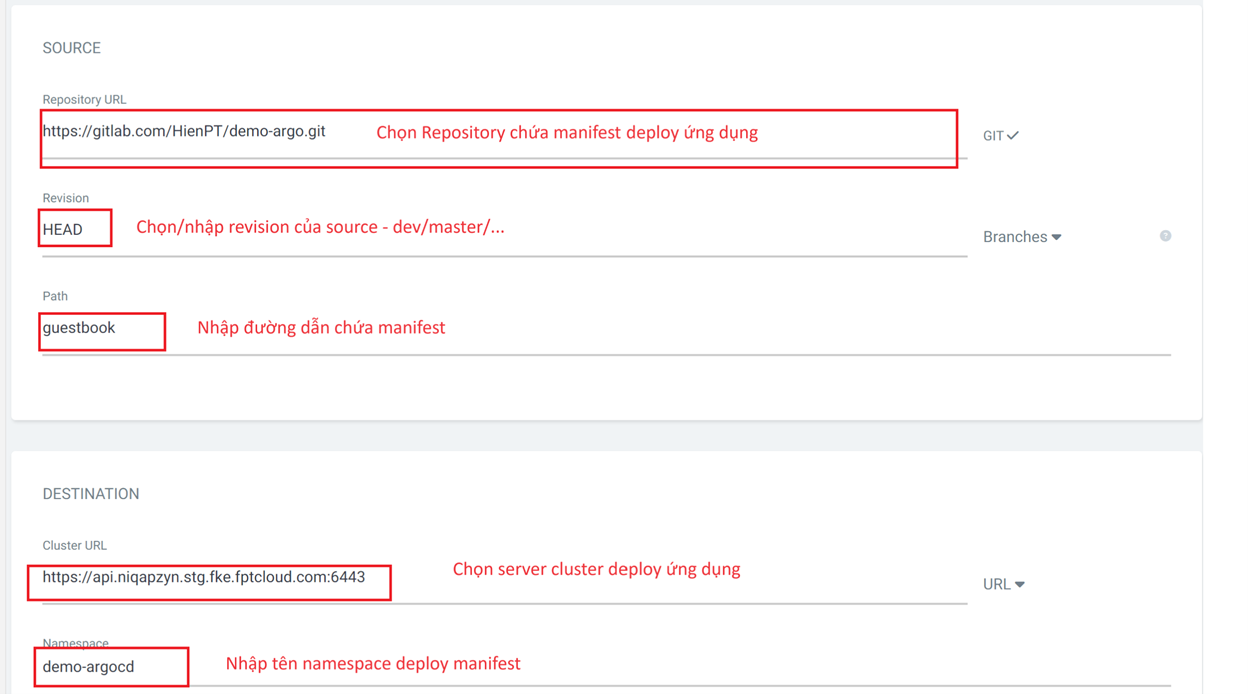
Task: Click the Cluster URL field label
Action: tap(74, 546)
